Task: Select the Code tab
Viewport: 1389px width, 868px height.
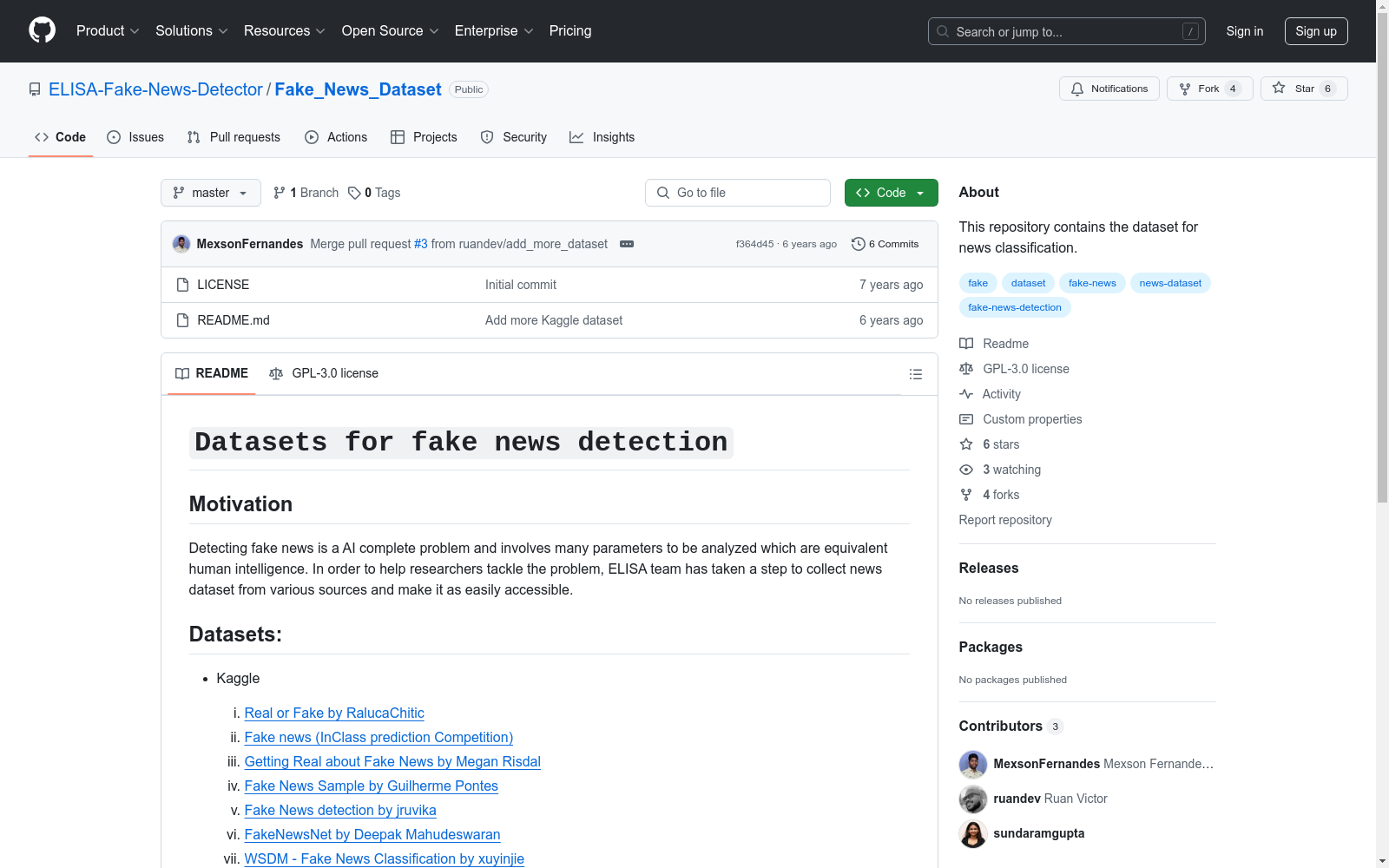Action: [x=61, y=137]
